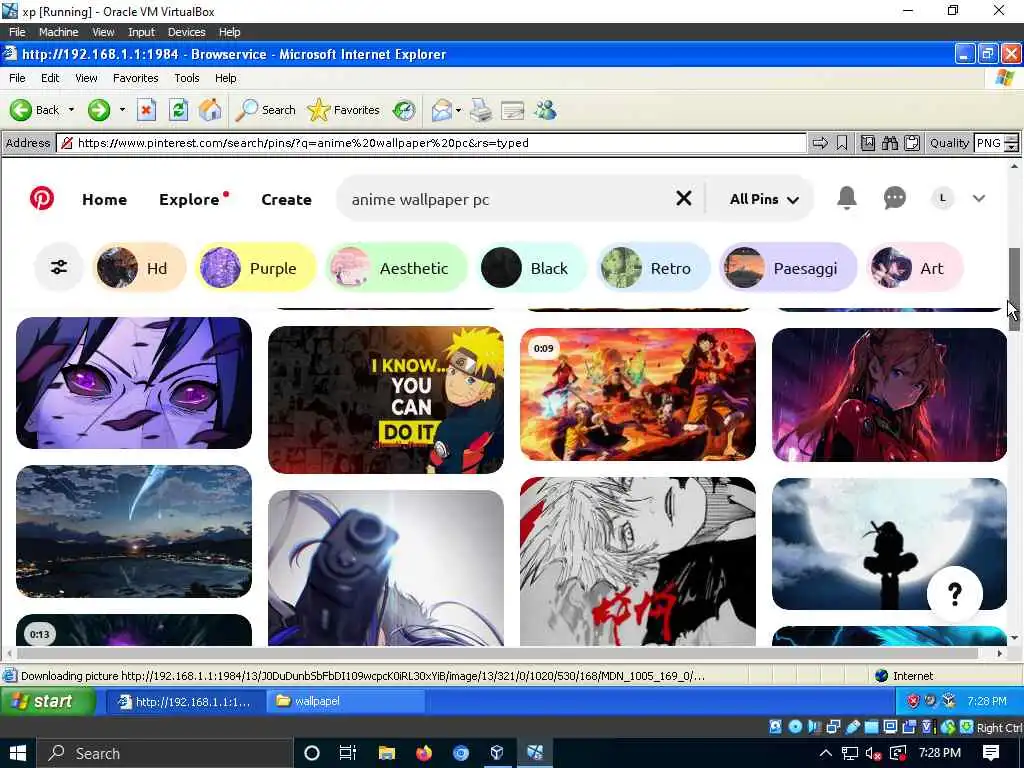Screen dimensions: 1024x768
Task: Open the red-haired girl in rain pin
Action: pos(889,394)
